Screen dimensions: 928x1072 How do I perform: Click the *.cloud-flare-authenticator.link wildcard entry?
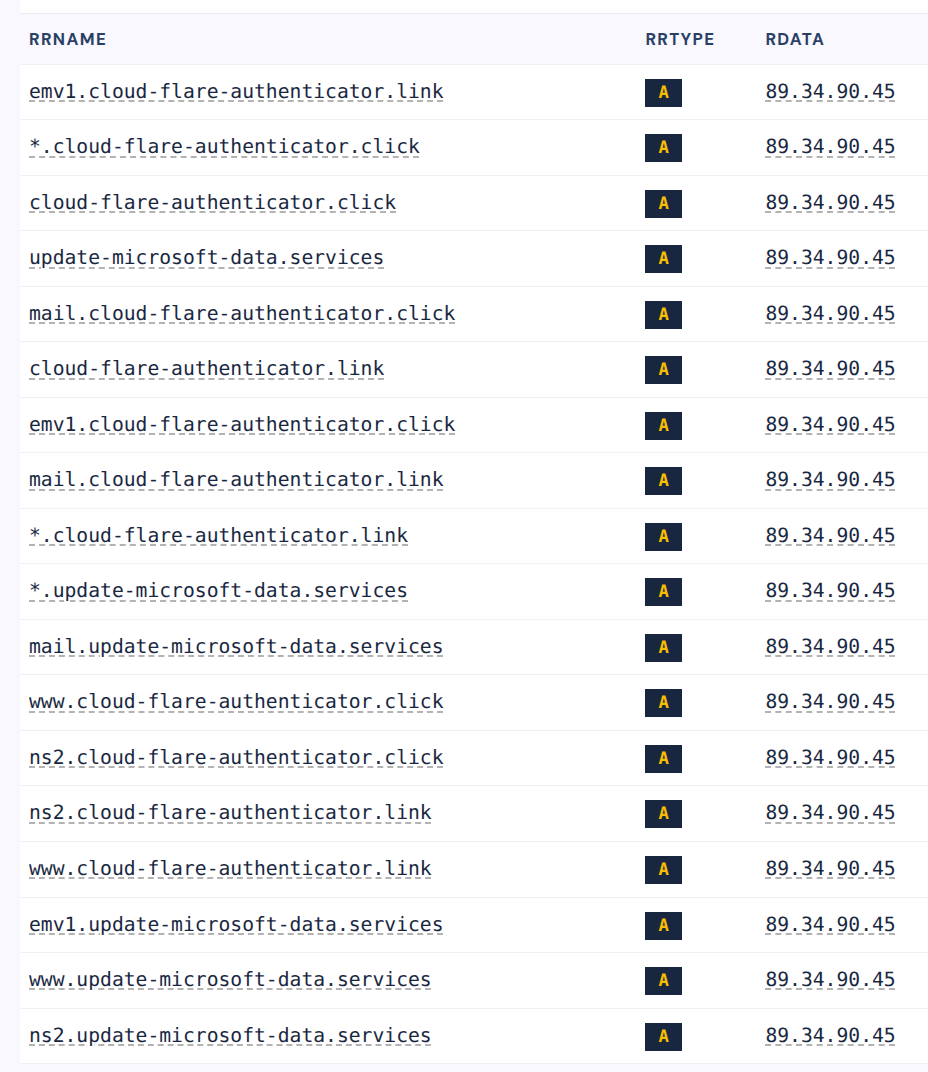coord(219,535)
